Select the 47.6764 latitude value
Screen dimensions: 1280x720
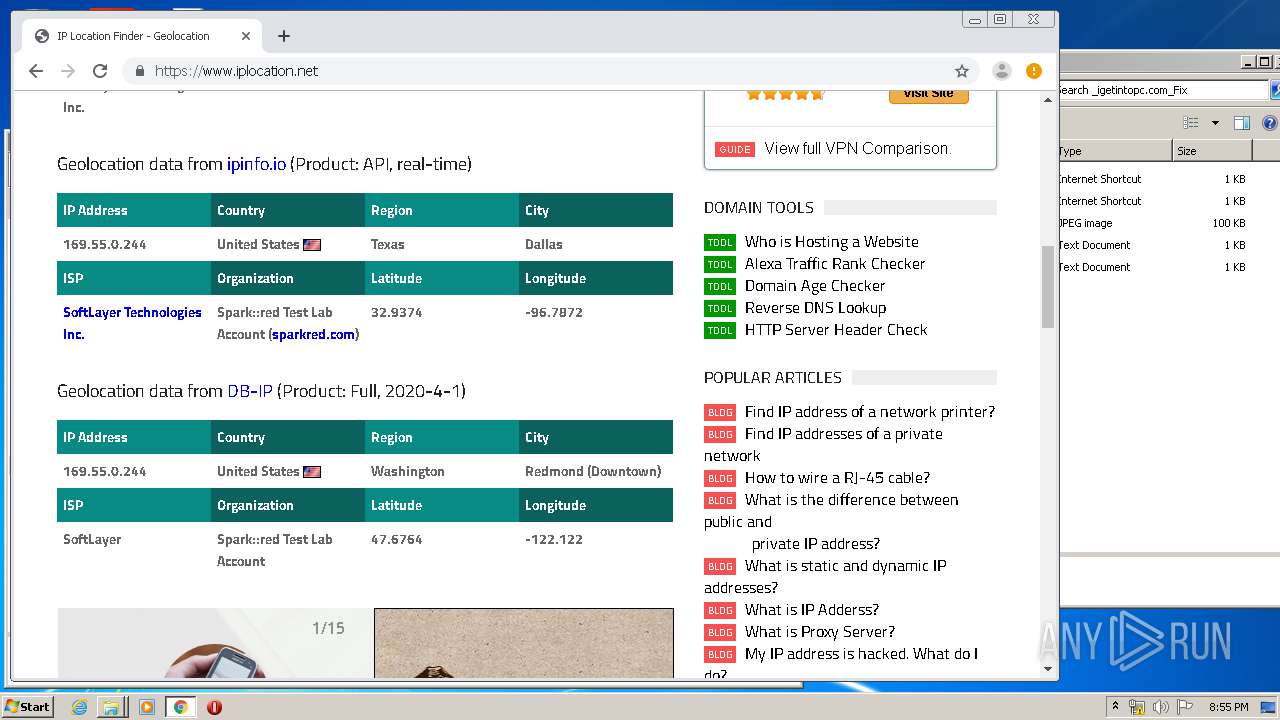396,539
